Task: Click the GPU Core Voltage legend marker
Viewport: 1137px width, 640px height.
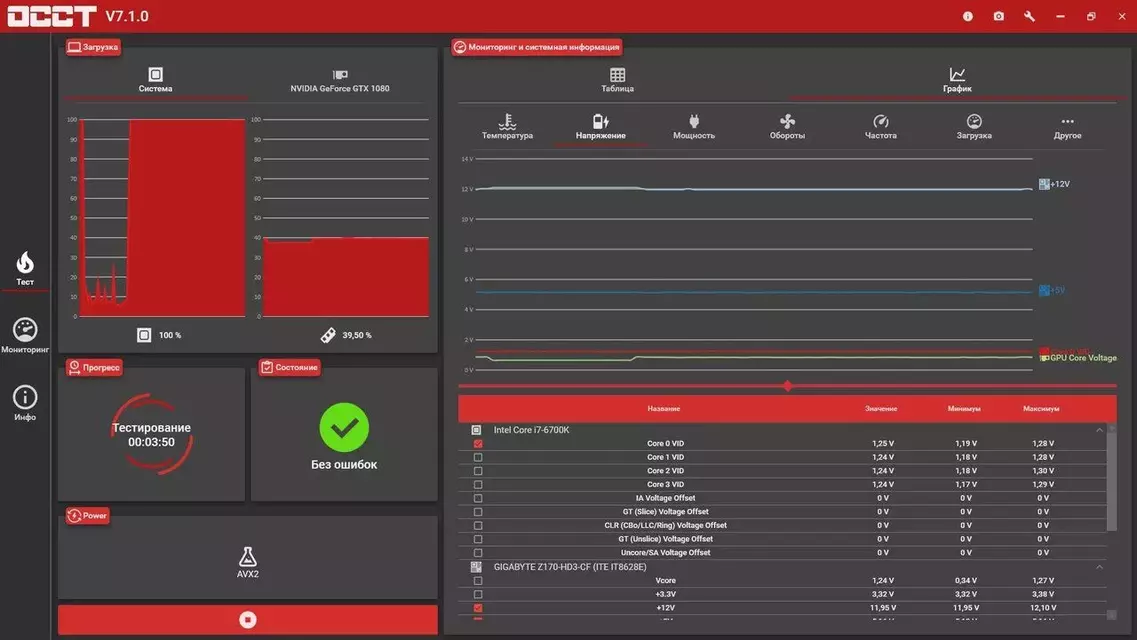Action: [1044, 358]
